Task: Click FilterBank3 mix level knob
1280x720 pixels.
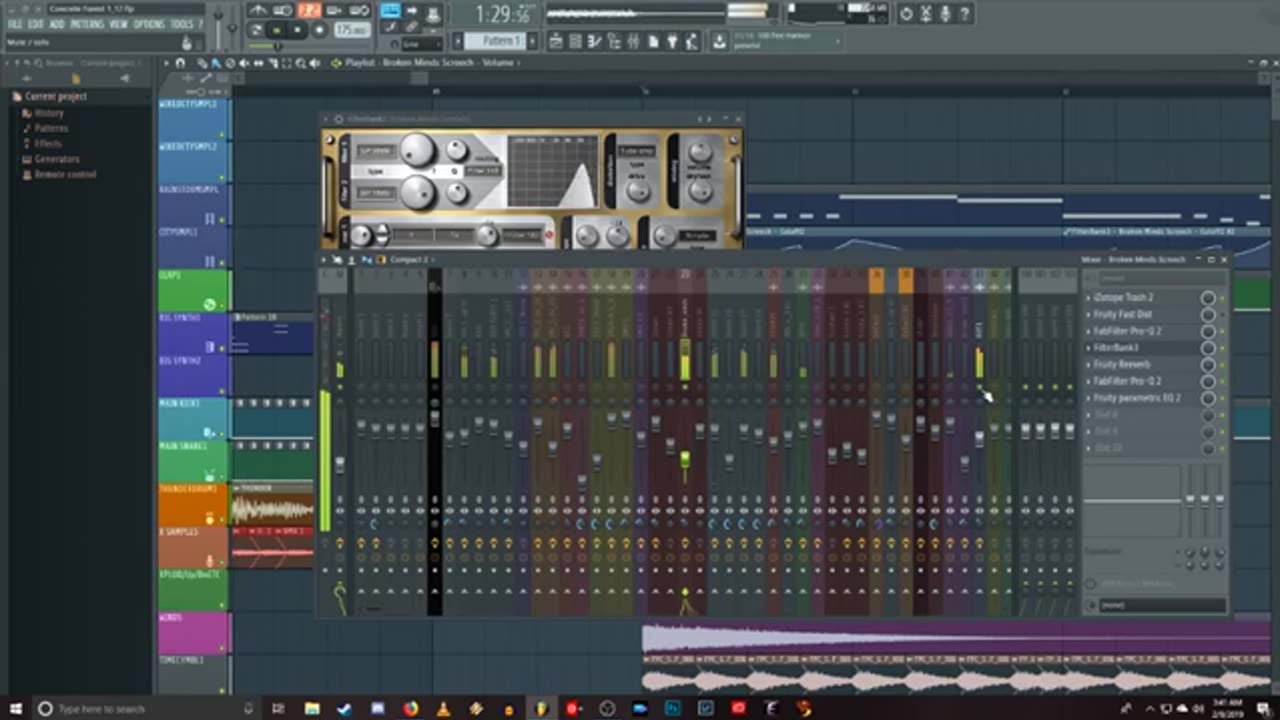Action: click(x=1208, y=348)
